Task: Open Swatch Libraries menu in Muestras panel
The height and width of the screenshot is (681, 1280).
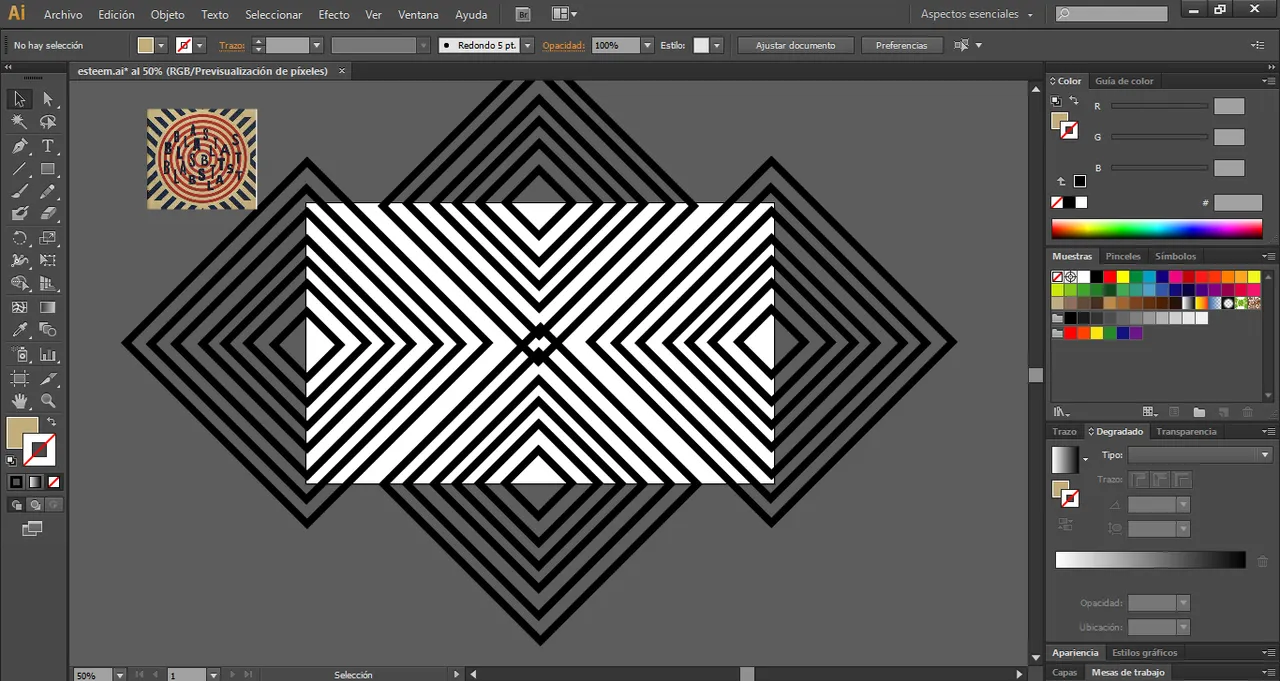Action: (x=1061, y=412)
